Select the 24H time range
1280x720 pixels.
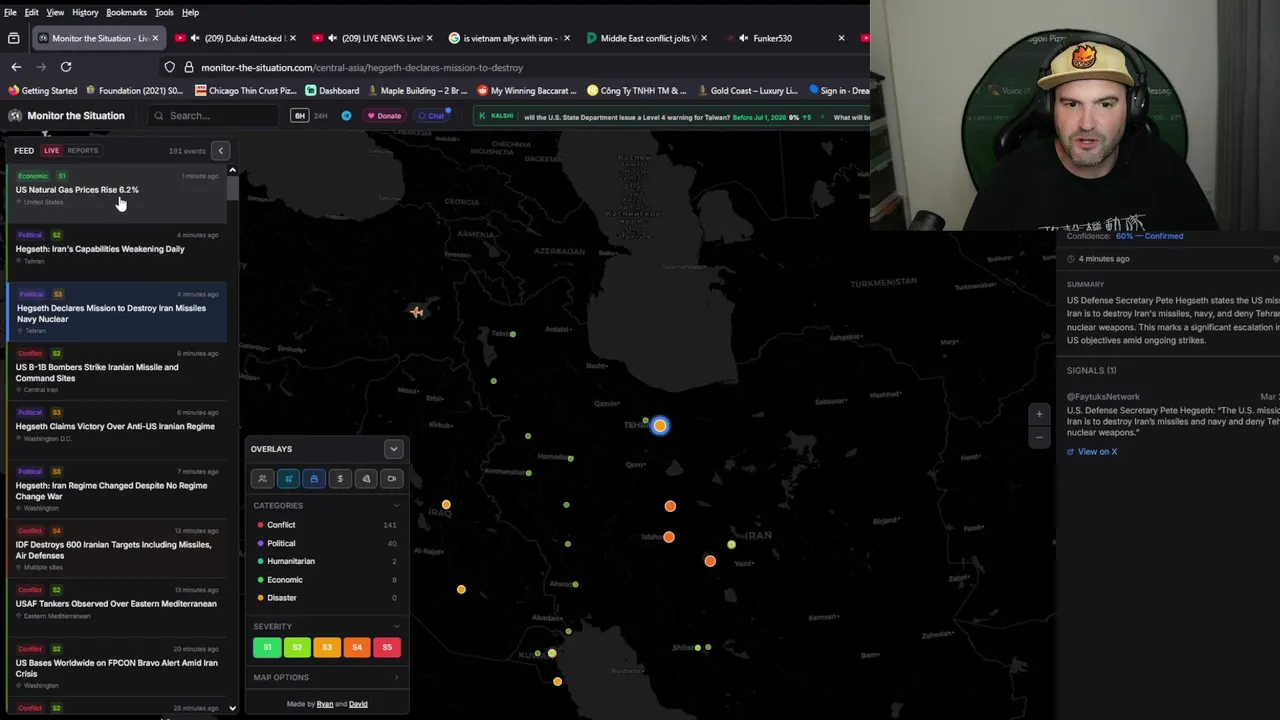[321, 116]
